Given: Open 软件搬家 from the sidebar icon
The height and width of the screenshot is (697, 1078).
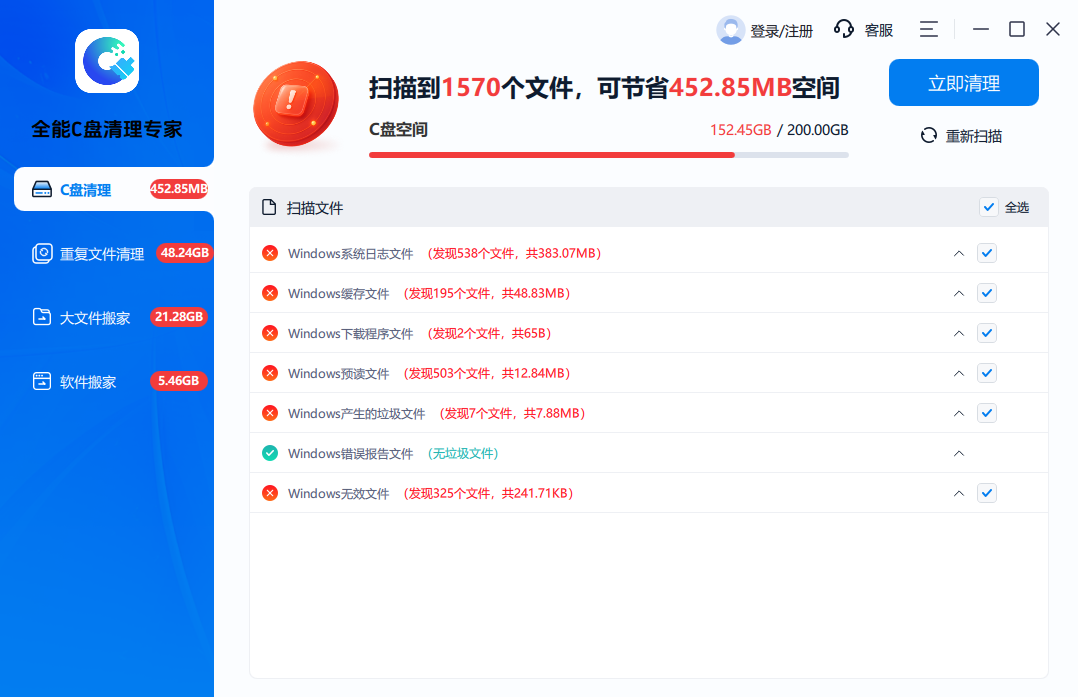Looking at the screenshot, I should coord(42,381).
